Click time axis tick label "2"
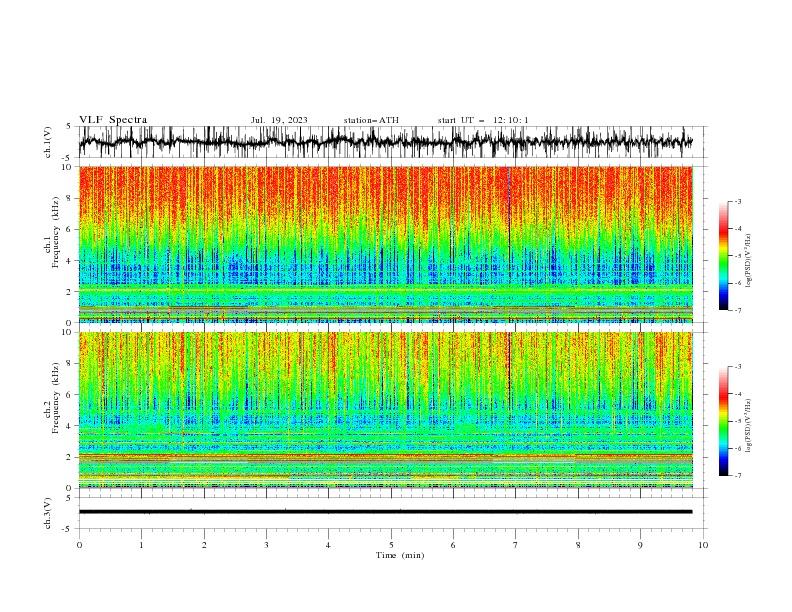Viewport: 792px width, 612px height. (204, 545)
